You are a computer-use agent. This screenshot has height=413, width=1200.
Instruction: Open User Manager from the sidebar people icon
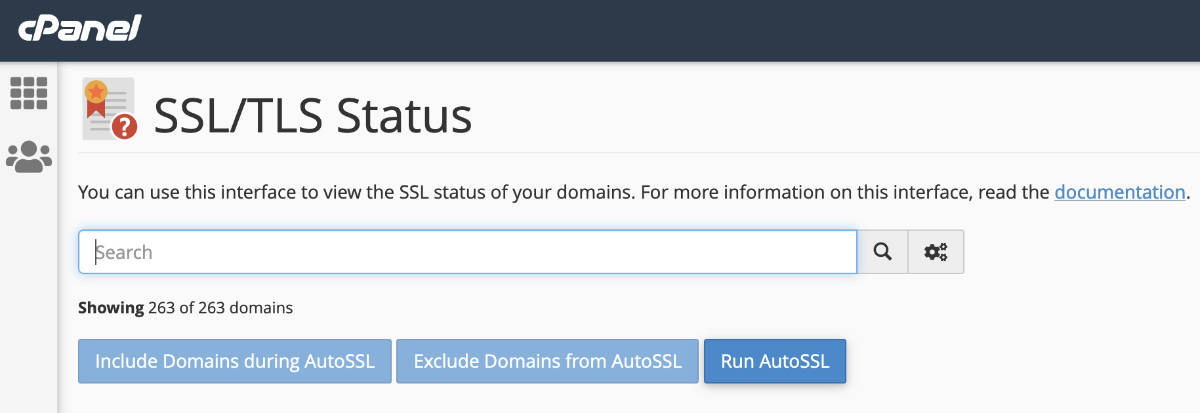[29, 156]
